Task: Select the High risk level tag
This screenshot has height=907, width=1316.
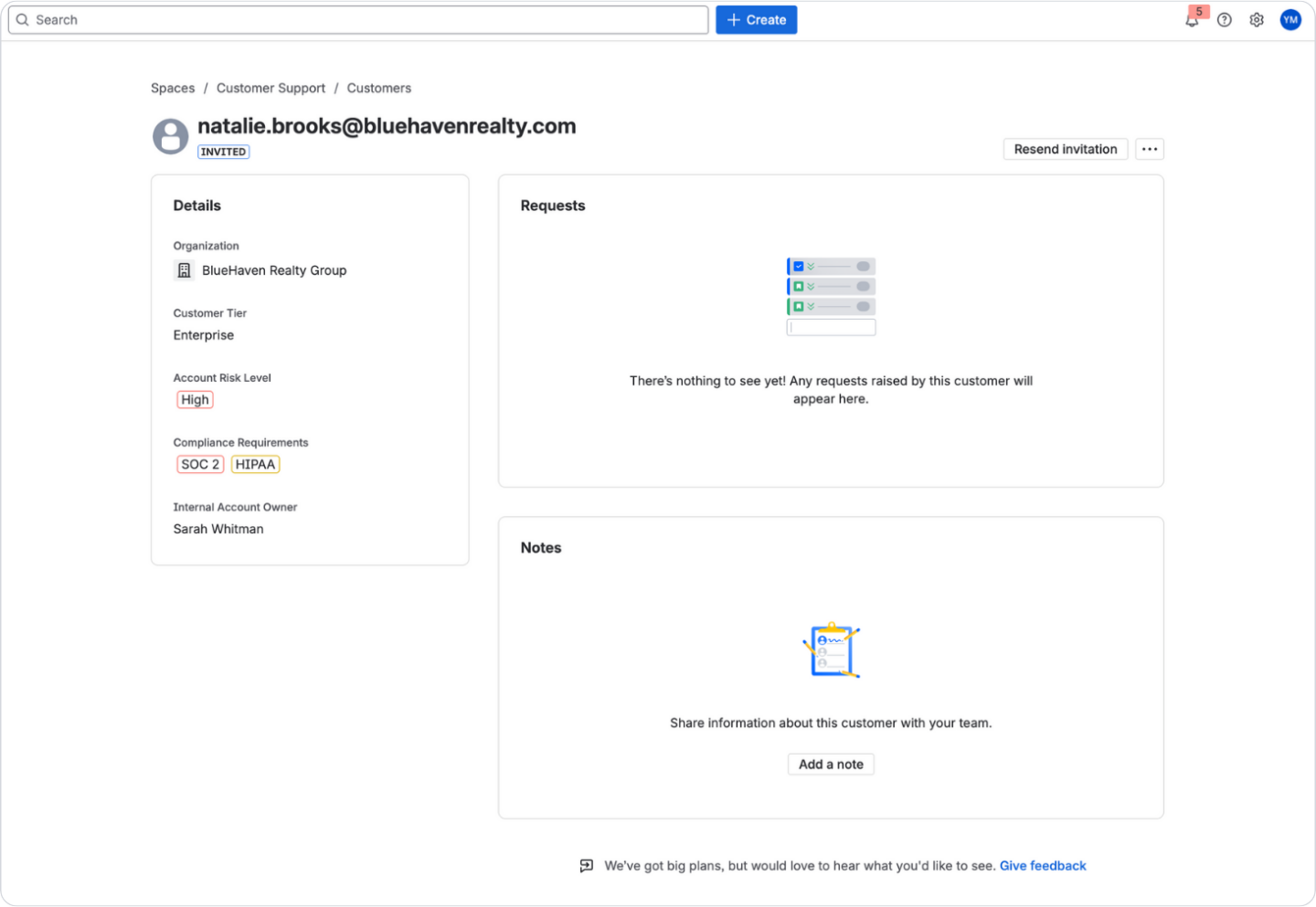Action: tap(195, 399)
